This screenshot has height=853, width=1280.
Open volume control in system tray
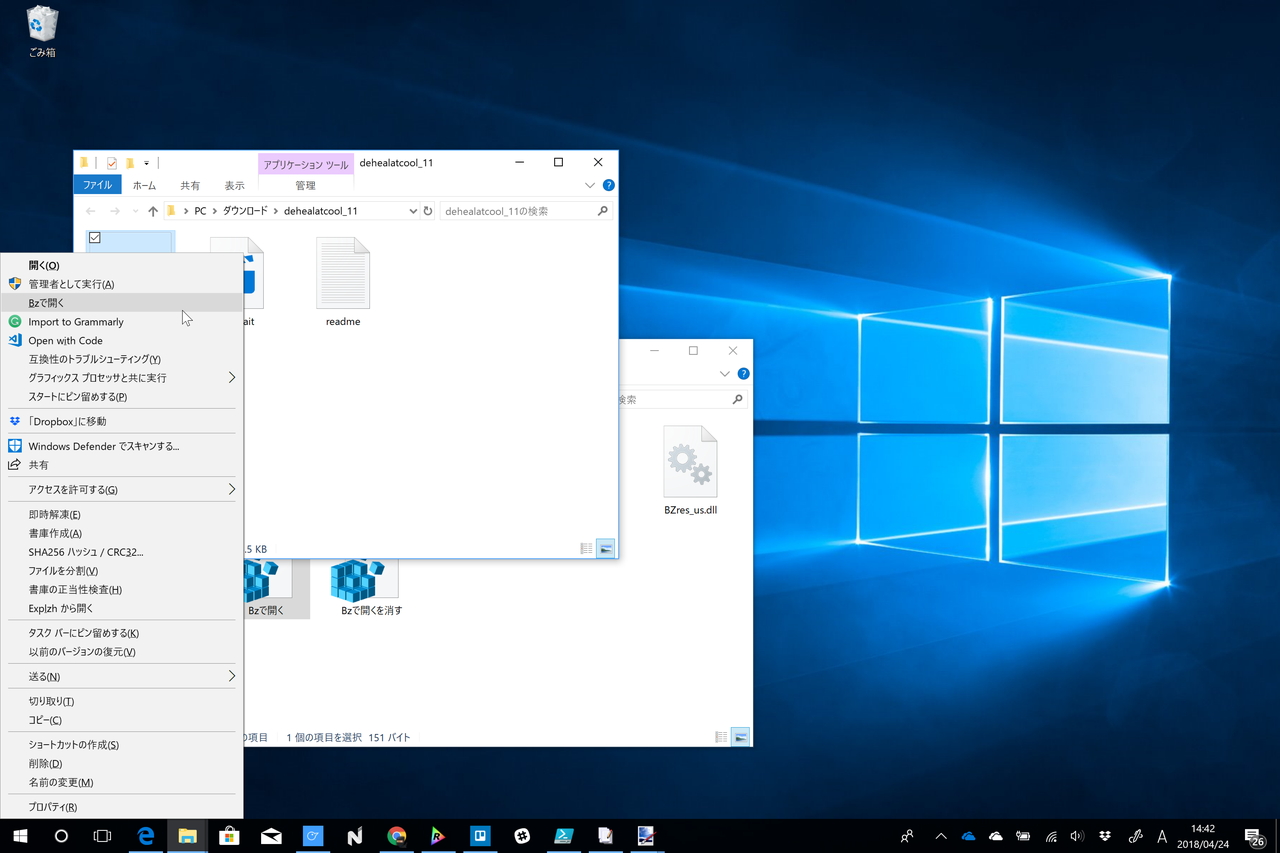(x=1077, y=836)
